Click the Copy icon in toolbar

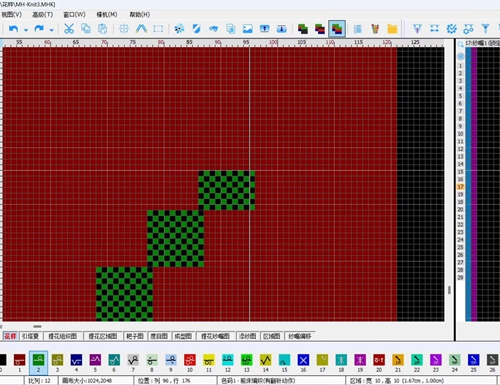86,29
